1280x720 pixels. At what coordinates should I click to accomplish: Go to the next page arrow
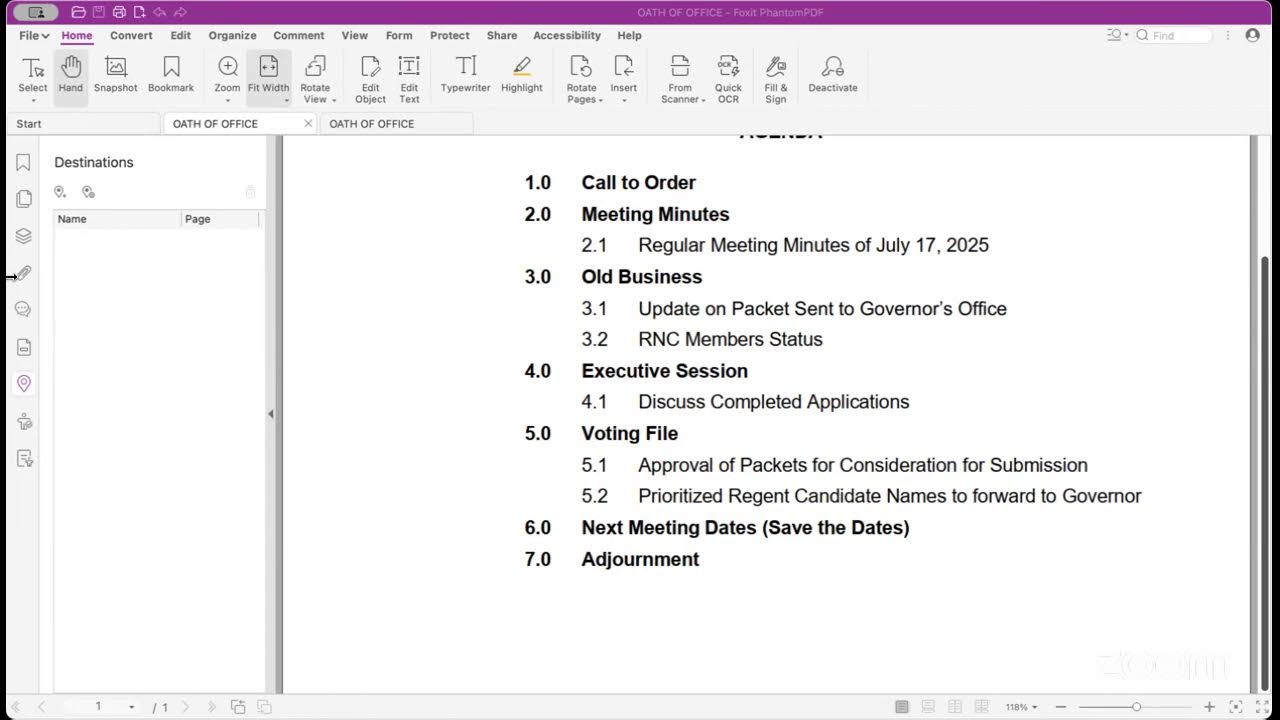pyautogui.click(x=185, y=707)
